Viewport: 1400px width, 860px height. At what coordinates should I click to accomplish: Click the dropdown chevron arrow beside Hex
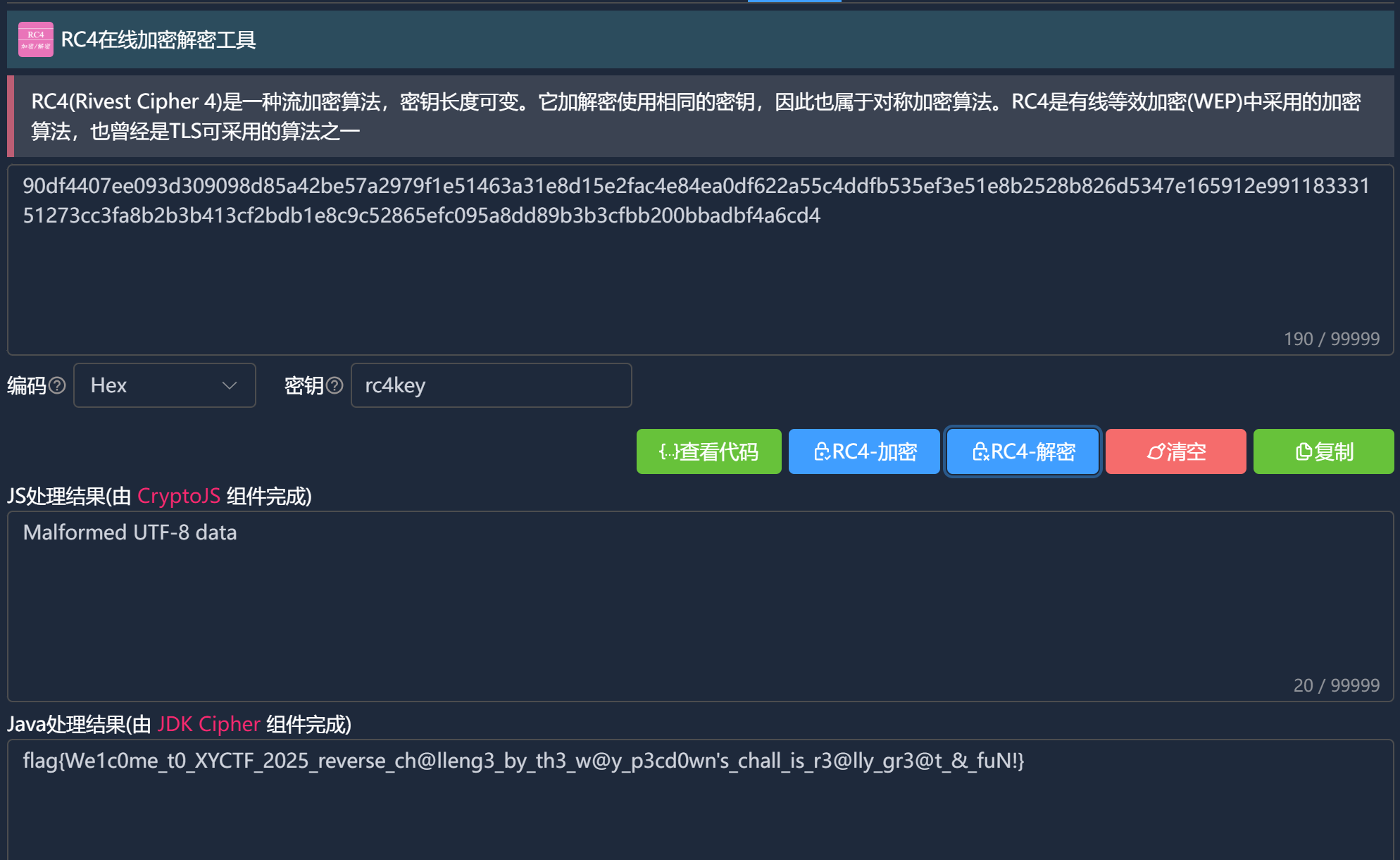click(229, 385)
